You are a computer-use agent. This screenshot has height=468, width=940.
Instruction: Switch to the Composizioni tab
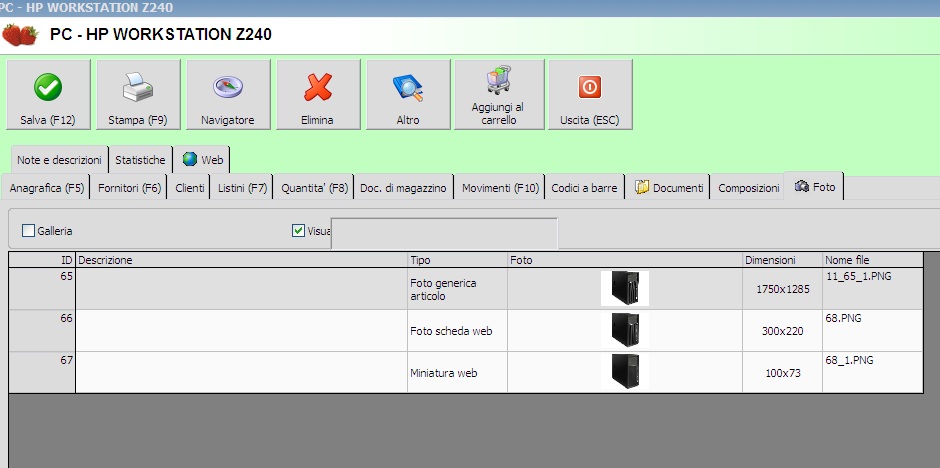pos(748,188)
